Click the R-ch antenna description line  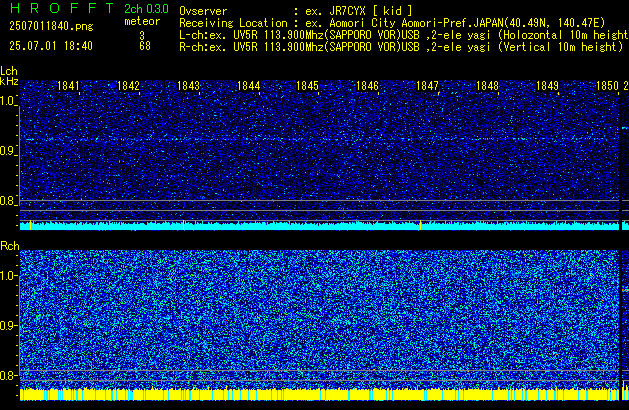point(401,47)
